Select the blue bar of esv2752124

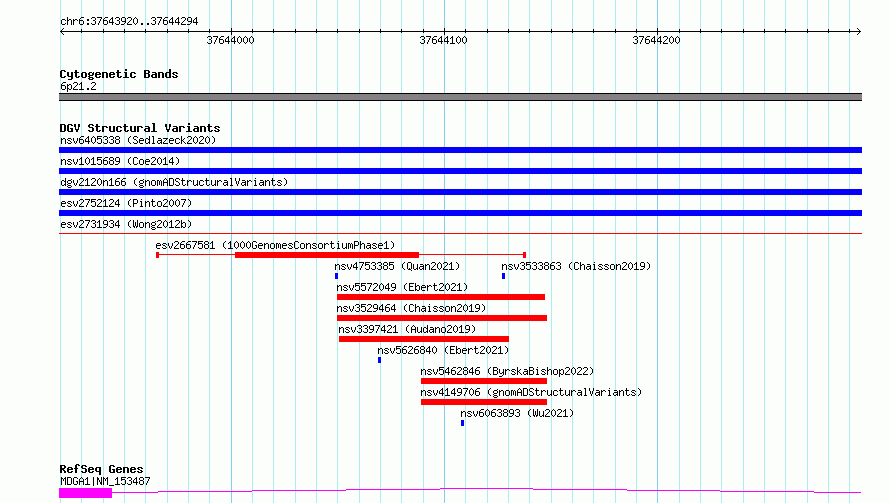pyautogui.click(x=460, y=213)
